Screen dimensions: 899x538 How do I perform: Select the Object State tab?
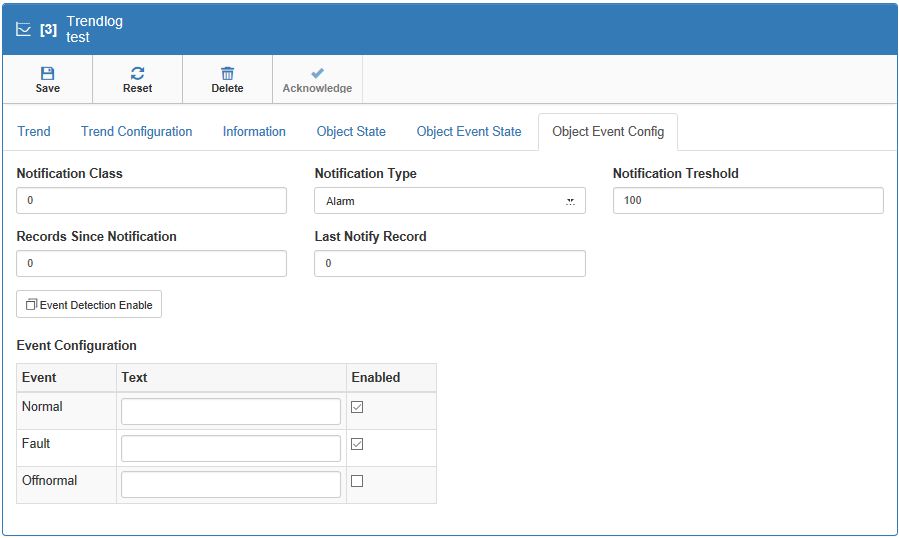(x=351, y=131)
